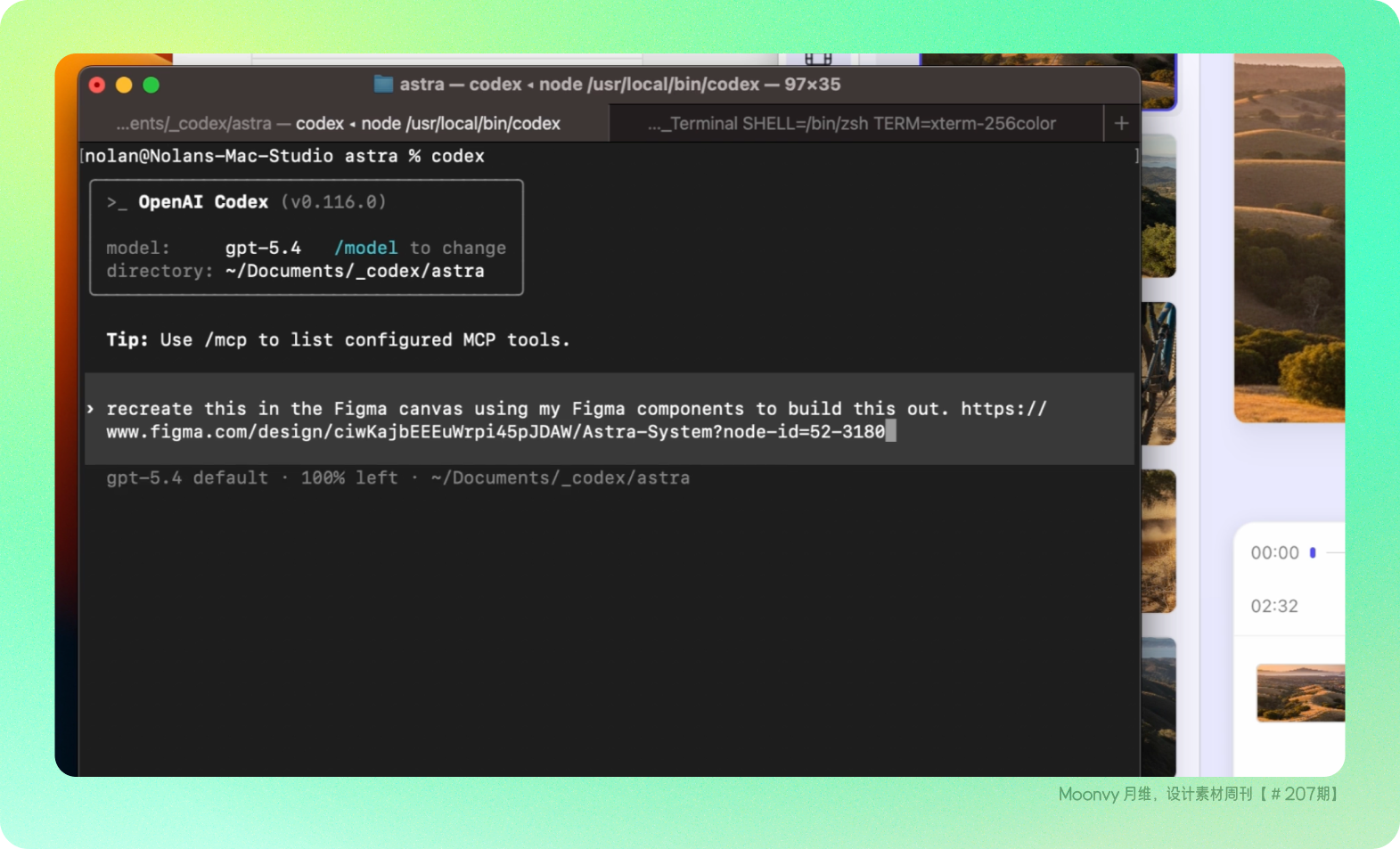
Task: Click the nolan@Nolans-Mac-Studio shell prompt line
Action: pyautogui.click(x=285, y=156)
